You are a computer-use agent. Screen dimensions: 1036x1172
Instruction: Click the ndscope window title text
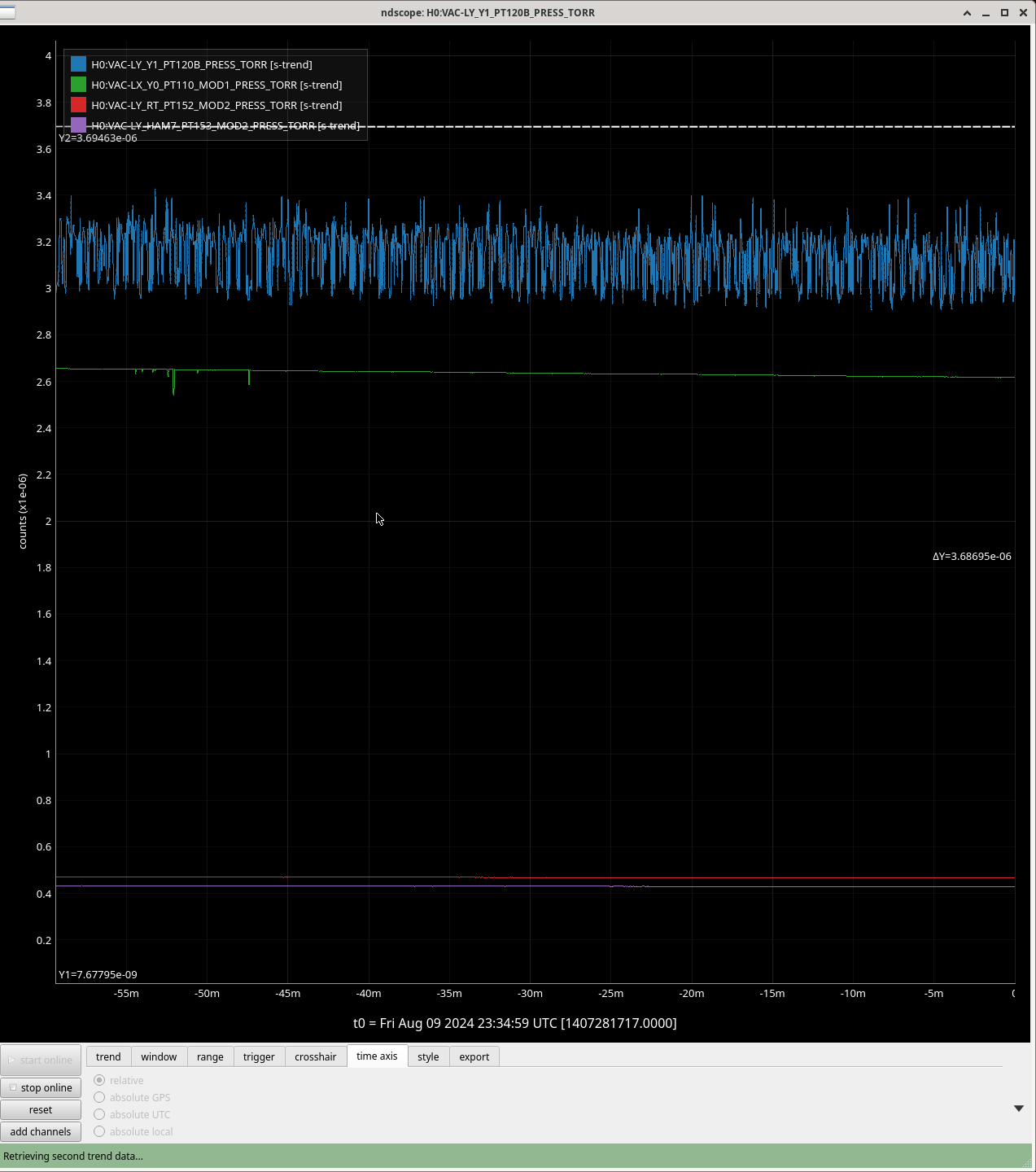click(487, 12)
